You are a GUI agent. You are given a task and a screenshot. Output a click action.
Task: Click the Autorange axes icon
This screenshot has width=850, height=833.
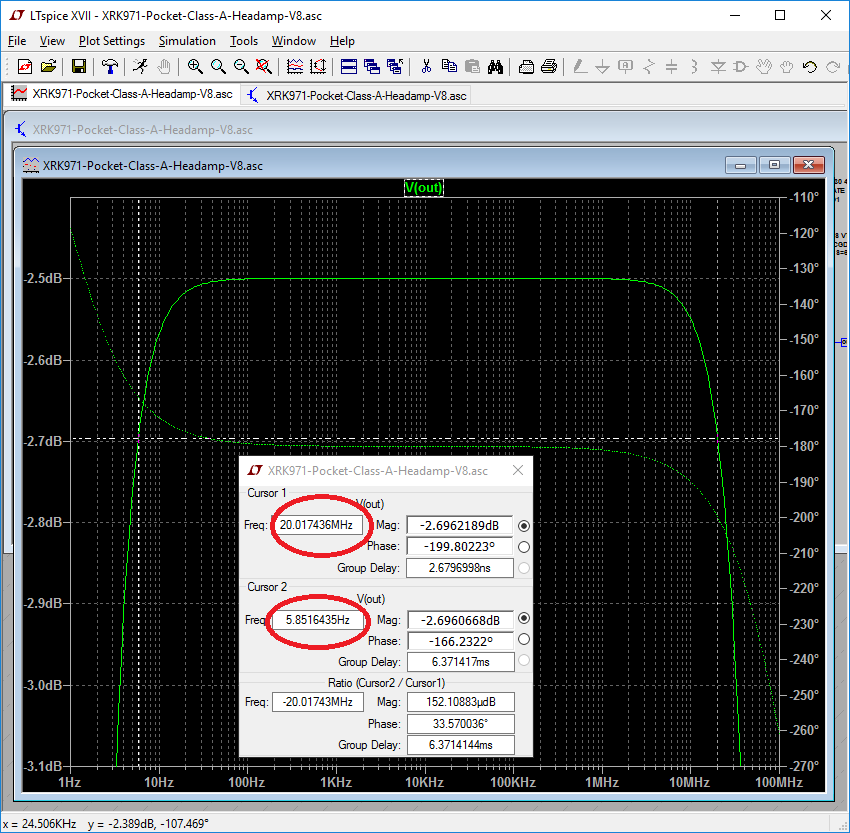click(x=318, y=67)
